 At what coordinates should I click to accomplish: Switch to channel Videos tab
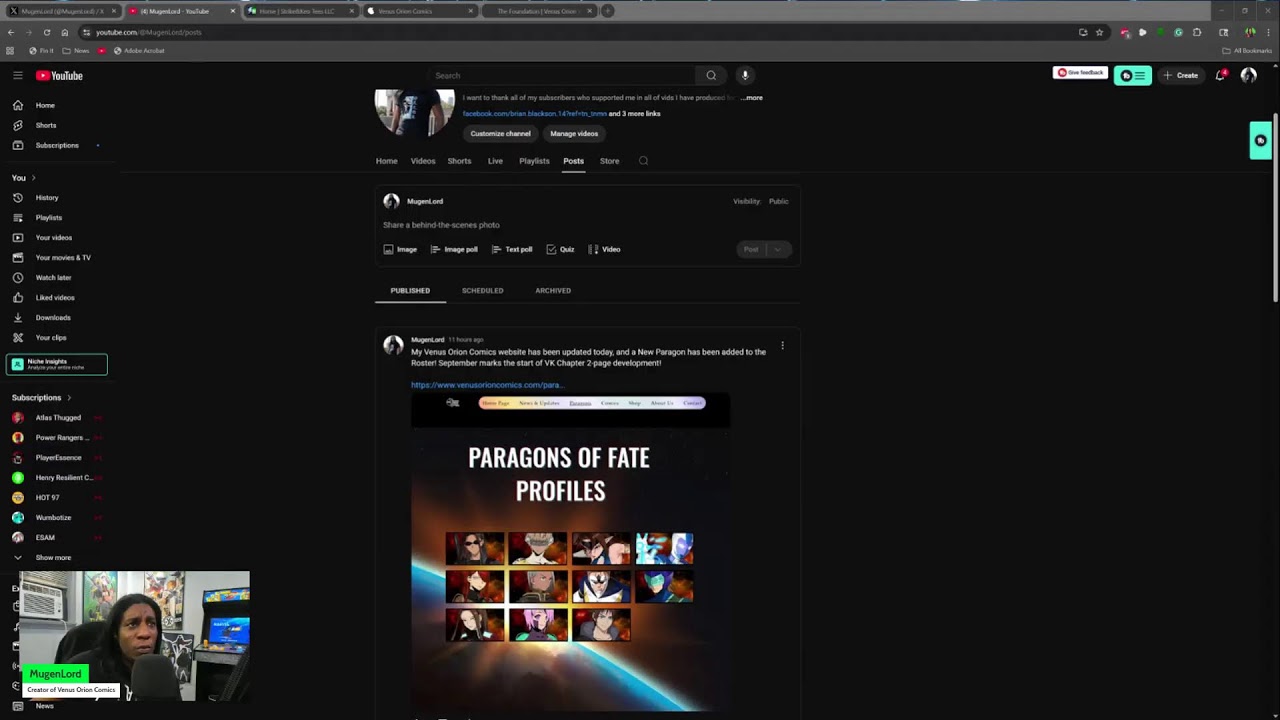[x=423, y=161]
